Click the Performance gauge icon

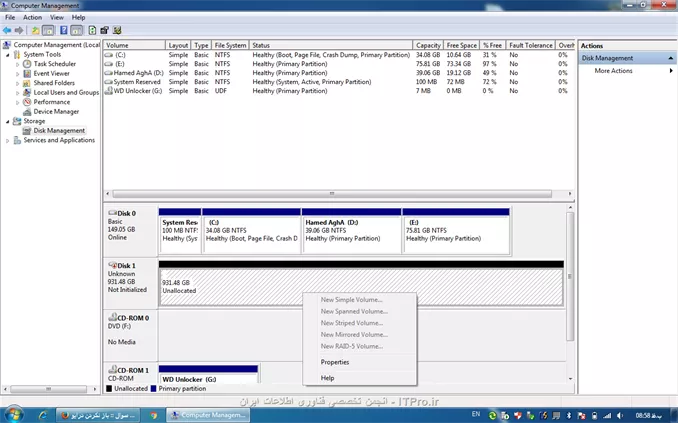pos(27,102)
